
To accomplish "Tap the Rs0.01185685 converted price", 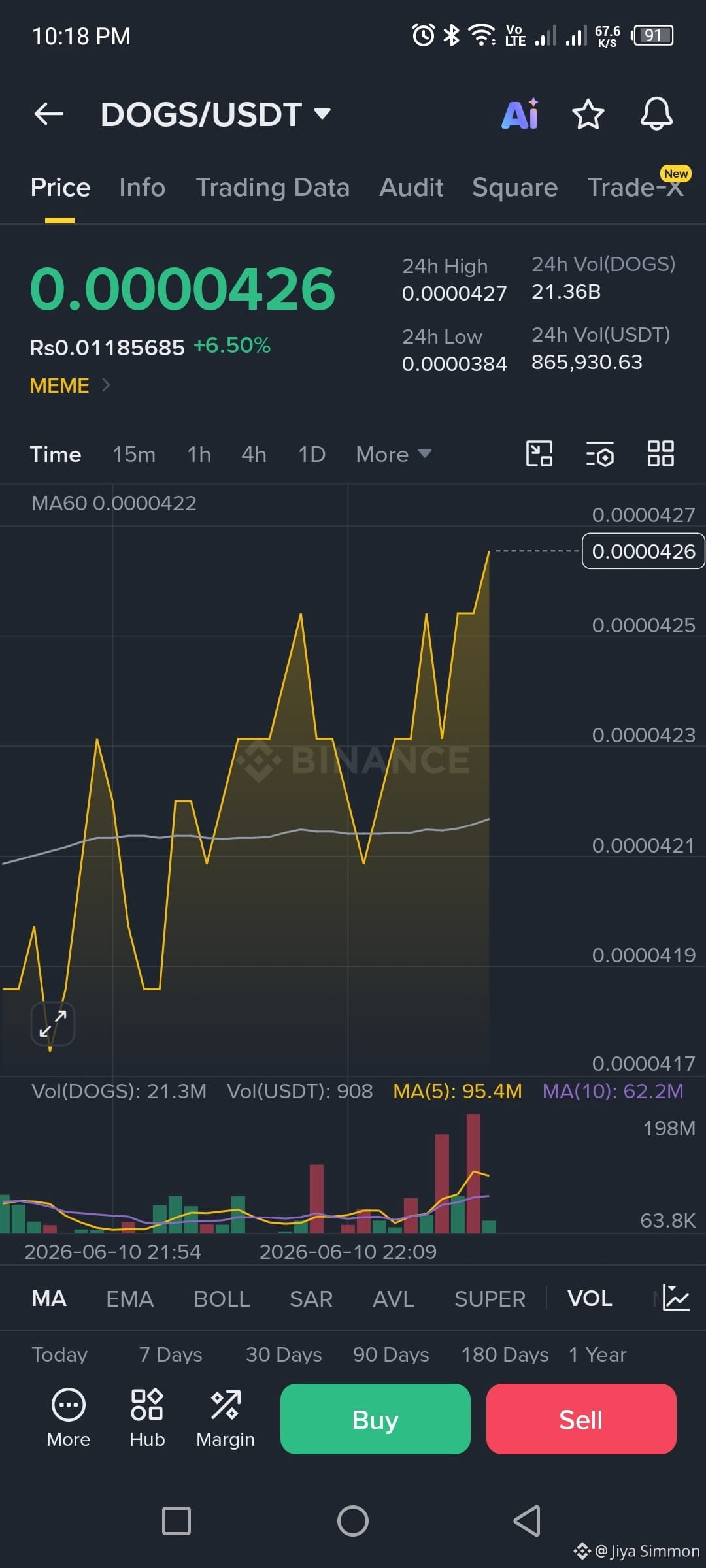I will point(107,348).
